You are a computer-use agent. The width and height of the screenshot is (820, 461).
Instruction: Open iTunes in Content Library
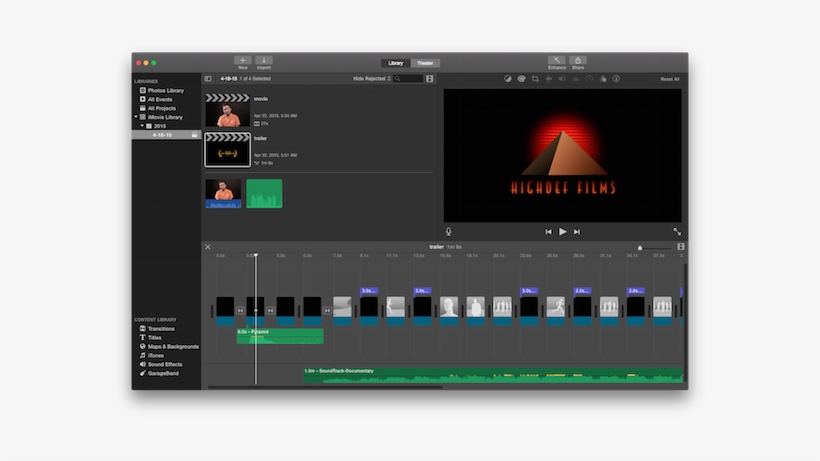coord(155,355)
